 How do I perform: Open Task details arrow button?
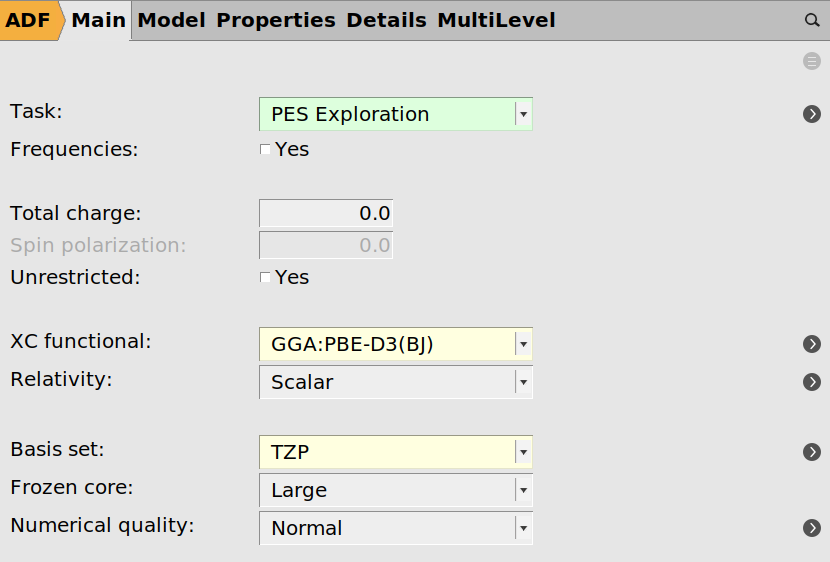click(812, 114)
